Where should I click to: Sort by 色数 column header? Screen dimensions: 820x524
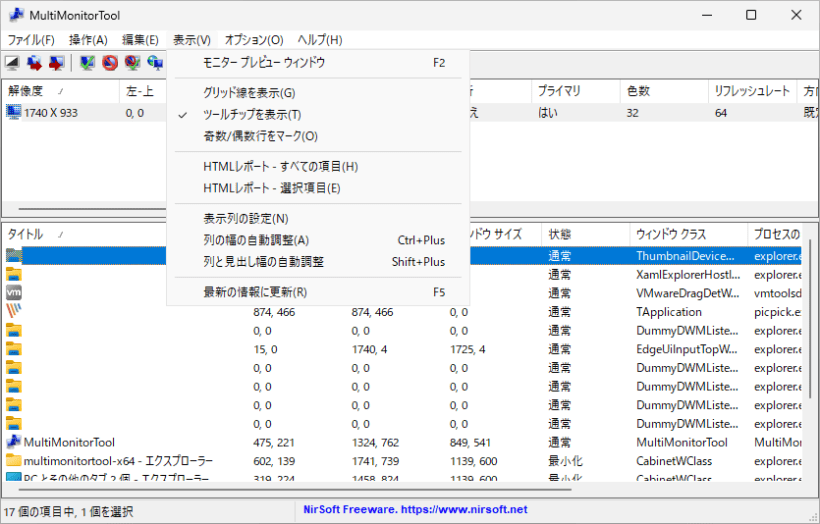(x=664, y=91)
